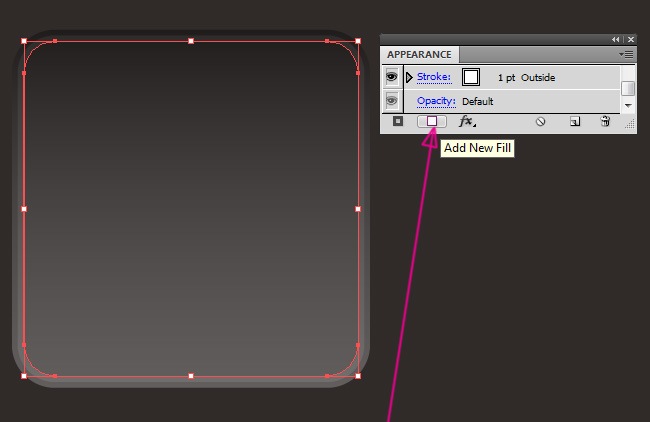Open the Appearance panel flyout menu

coord(626,54)
